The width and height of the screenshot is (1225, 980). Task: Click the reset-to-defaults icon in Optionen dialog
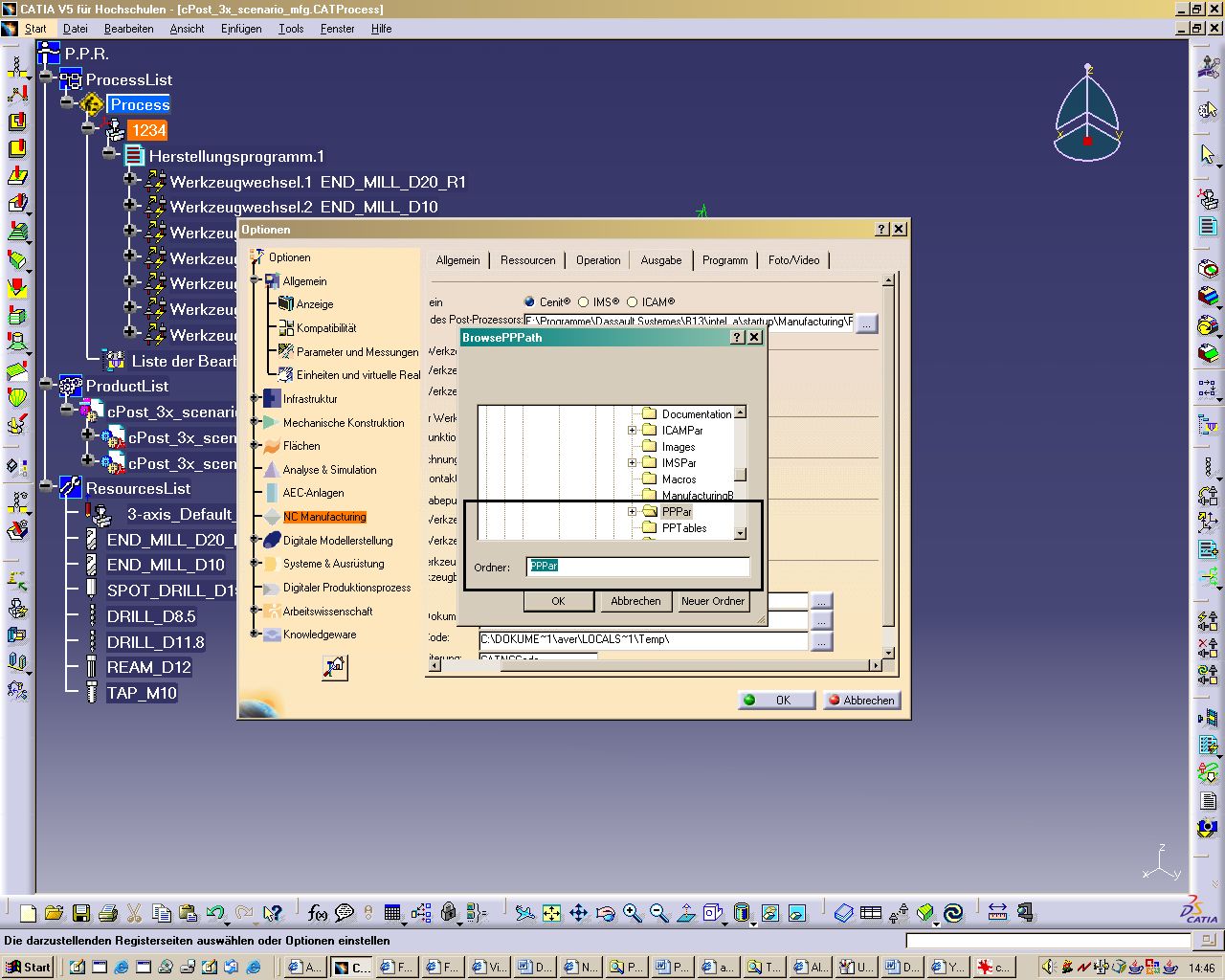tap(334, 667)
